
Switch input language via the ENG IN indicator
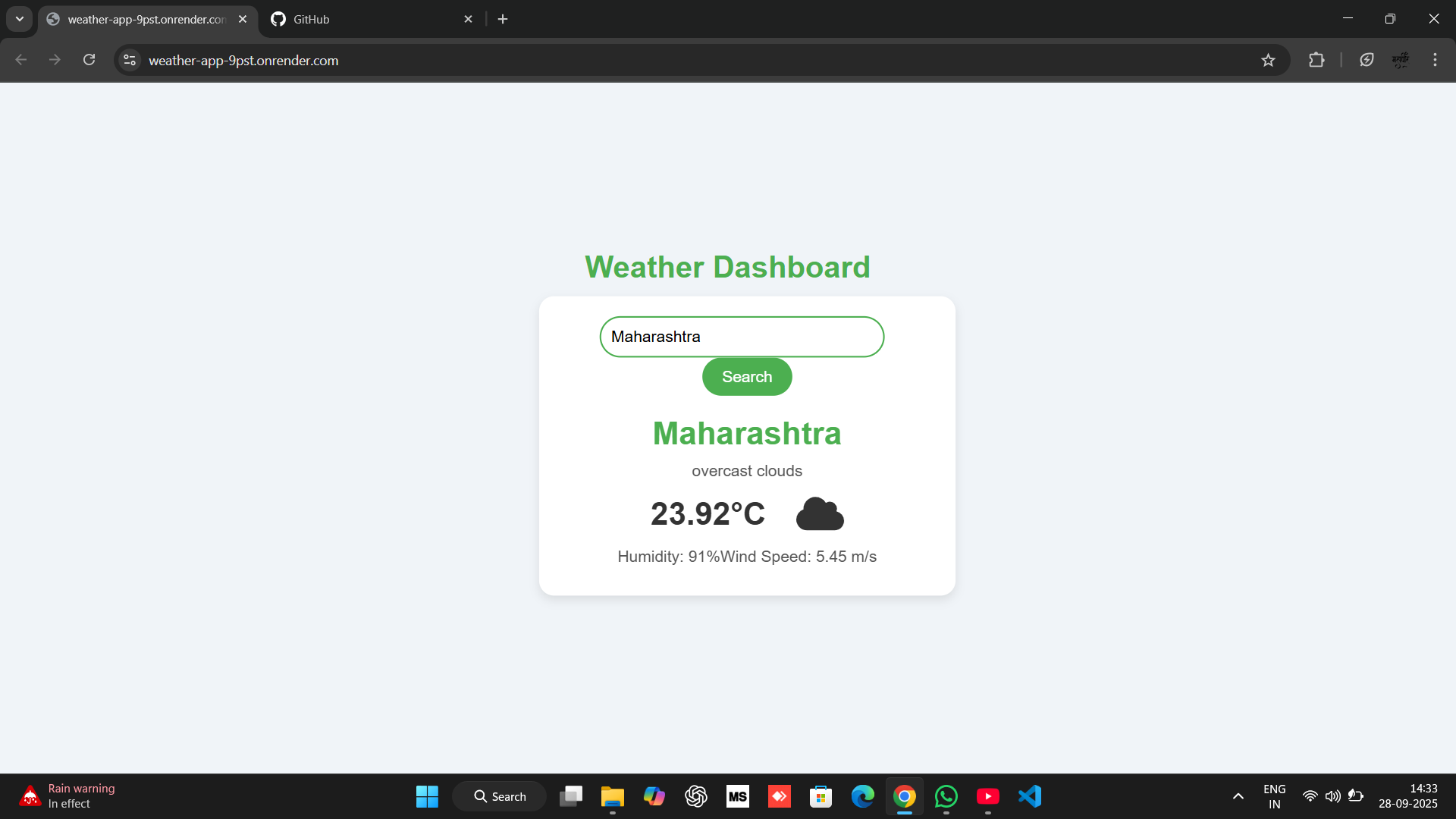click(x=1275, y=796)
